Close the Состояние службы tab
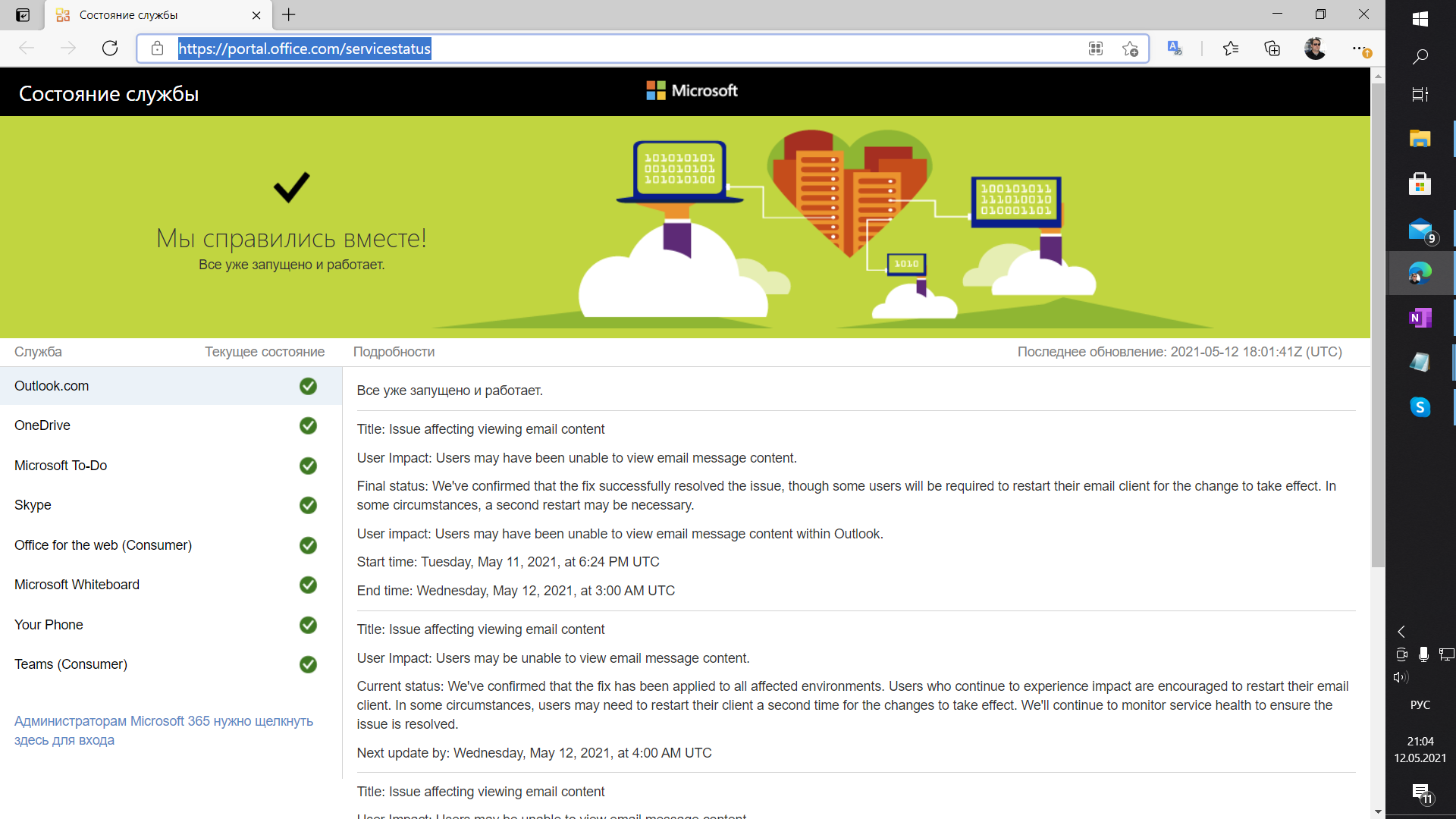Screen dimensions: 1456x819 (x=256, y=15)
